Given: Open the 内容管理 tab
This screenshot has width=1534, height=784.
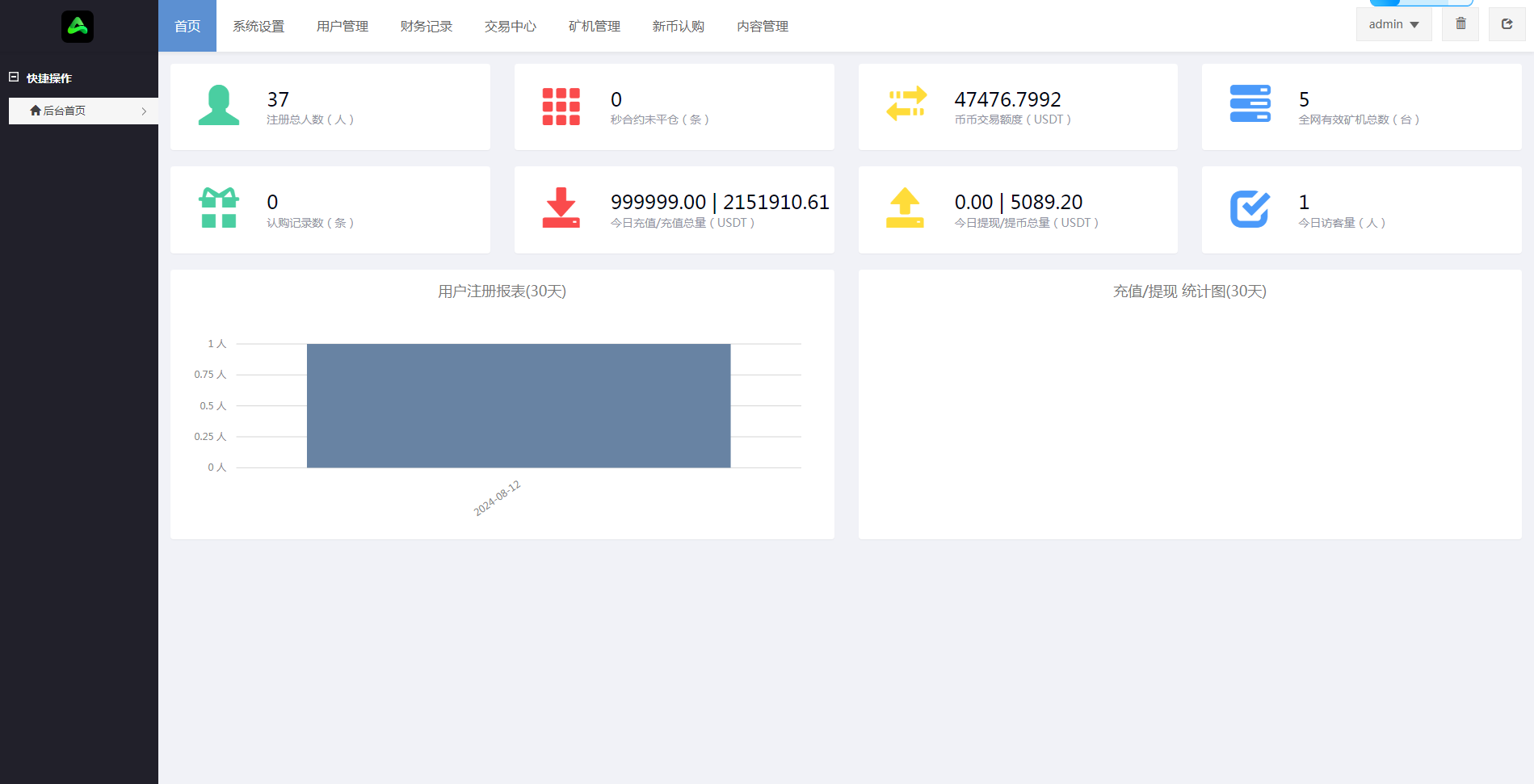Looking at the screenshot, I should point(762,26).
